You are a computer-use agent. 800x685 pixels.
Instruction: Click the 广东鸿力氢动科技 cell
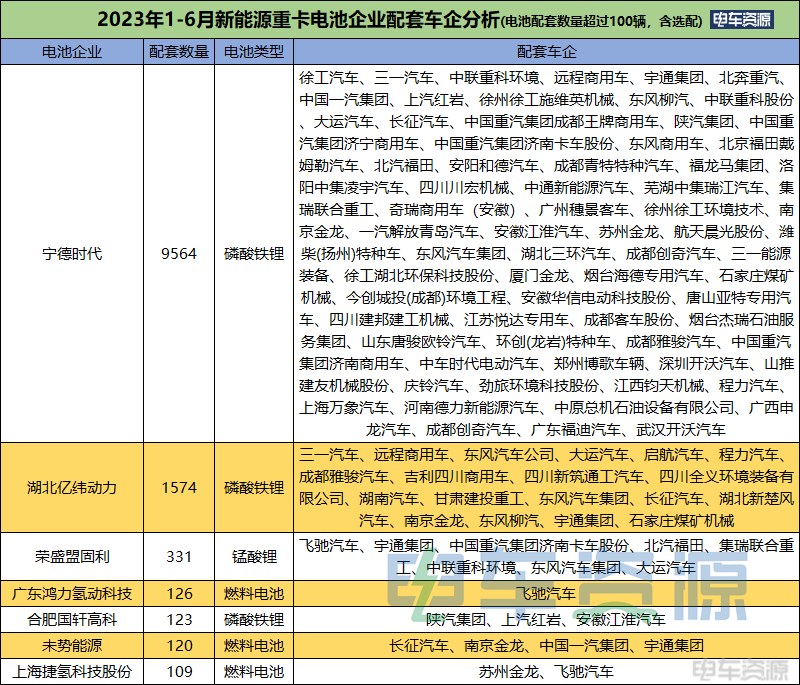click(x=72, y=594)
